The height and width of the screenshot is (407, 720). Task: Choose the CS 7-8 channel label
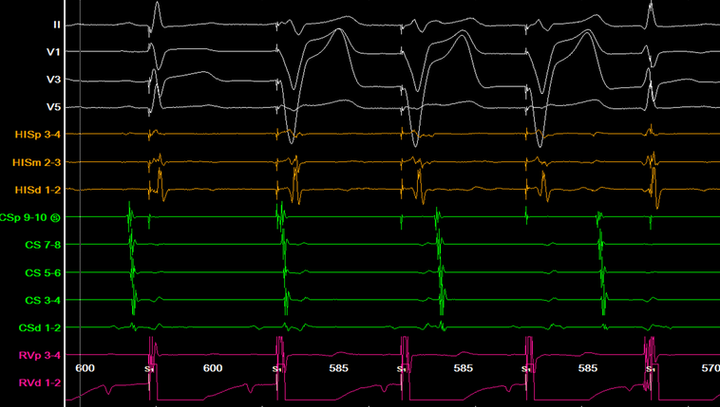tap(43, 245)
